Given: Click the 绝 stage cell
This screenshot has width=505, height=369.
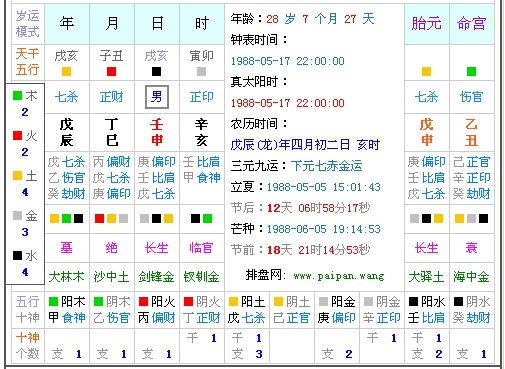Looking at the screenshot, I should click(112, 248).
